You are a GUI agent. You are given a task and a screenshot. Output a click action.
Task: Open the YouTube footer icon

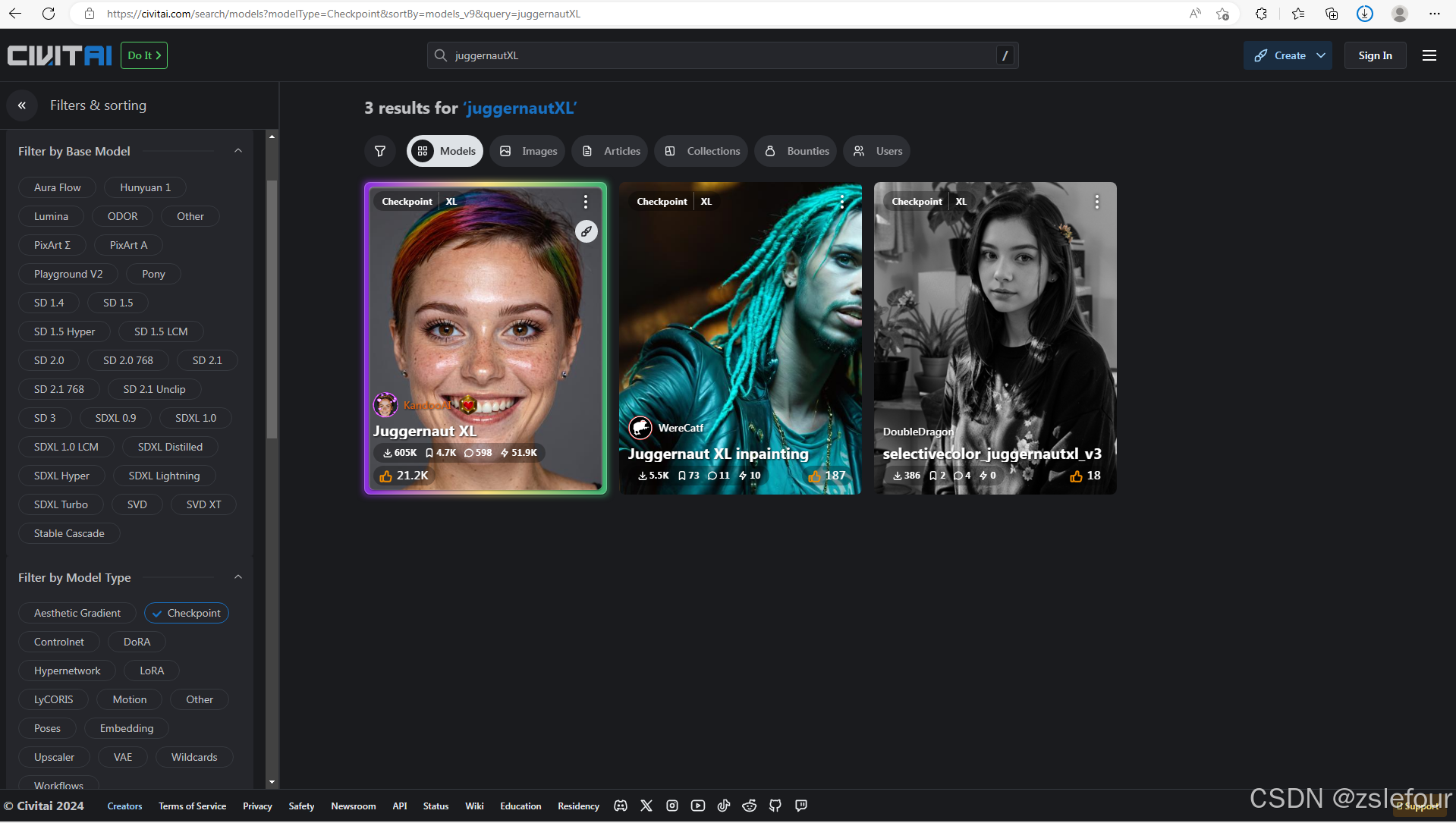coord(698,806)
